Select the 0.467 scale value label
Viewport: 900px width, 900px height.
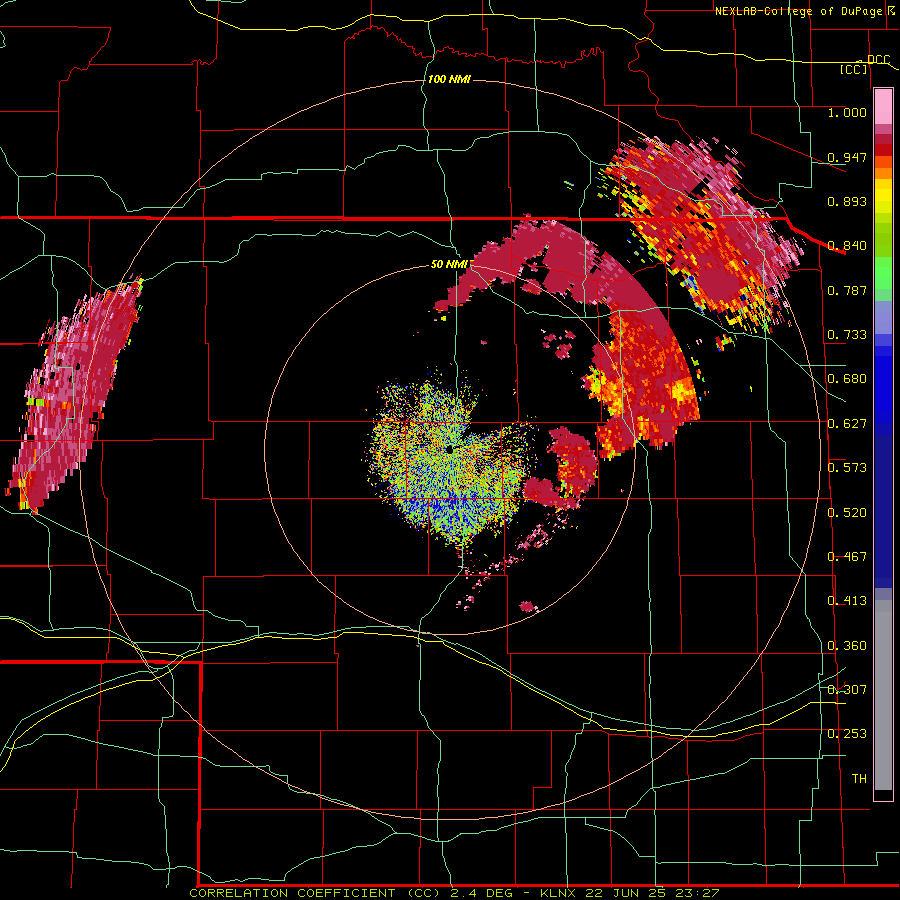pos(847,557)
